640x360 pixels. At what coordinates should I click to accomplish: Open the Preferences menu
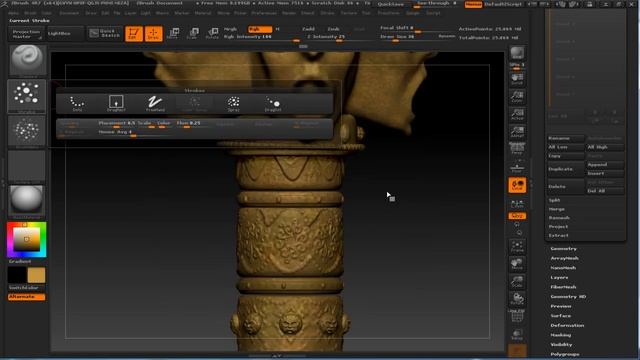264,13
